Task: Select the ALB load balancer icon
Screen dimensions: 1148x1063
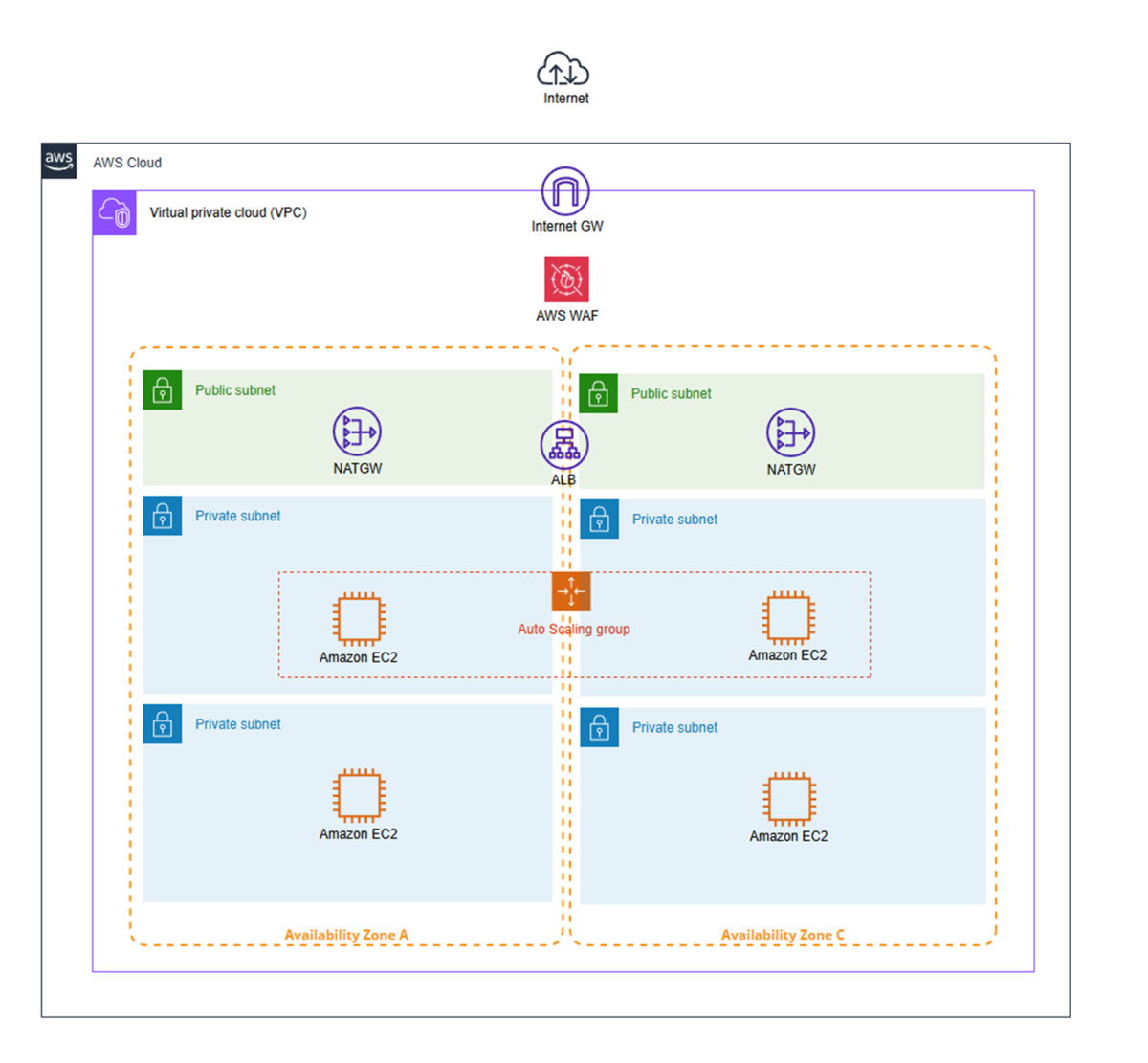Action: point(564,444)
